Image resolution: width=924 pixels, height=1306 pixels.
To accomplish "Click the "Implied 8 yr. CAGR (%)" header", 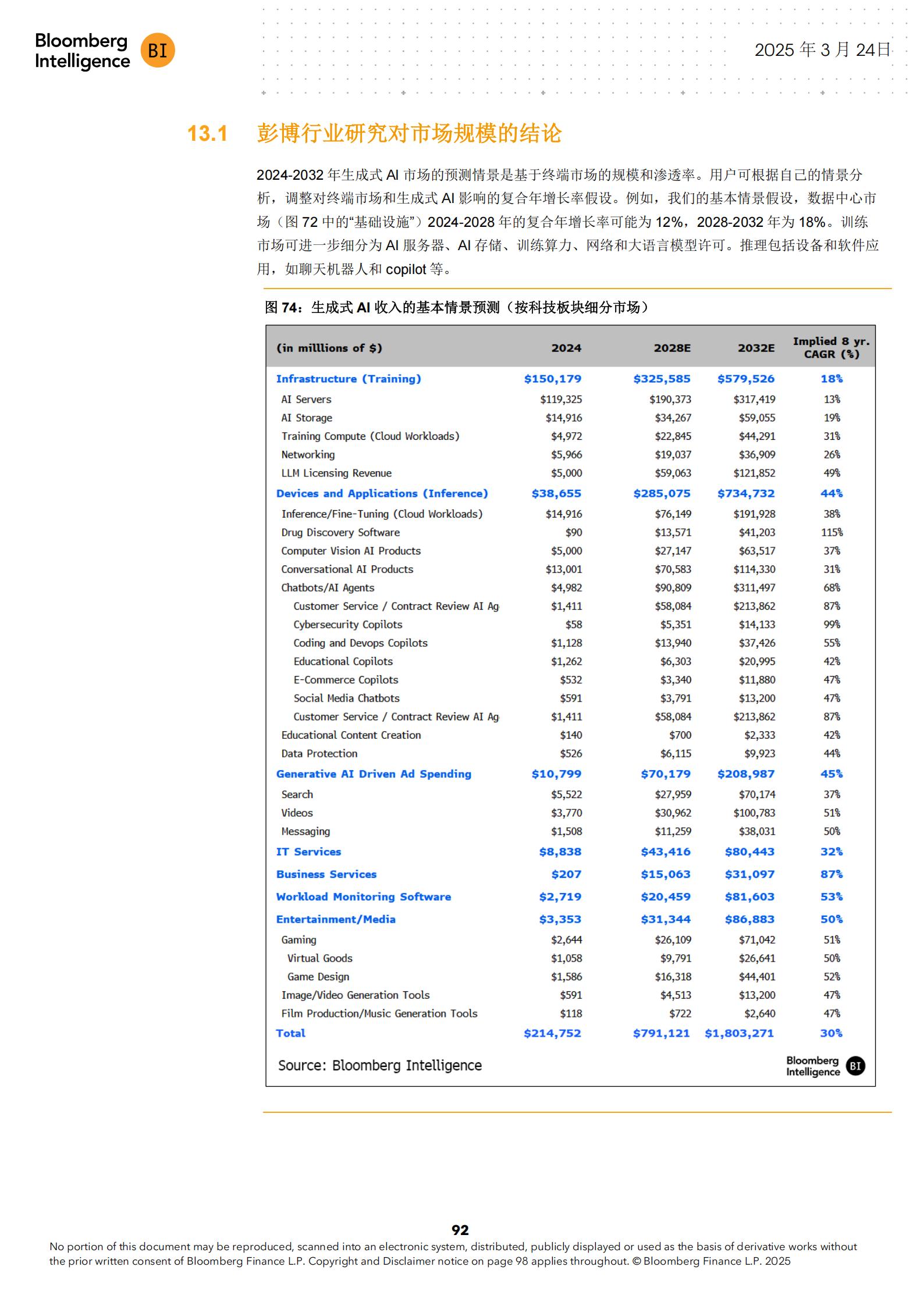I will pyautogui.click(x=831, y=348).
